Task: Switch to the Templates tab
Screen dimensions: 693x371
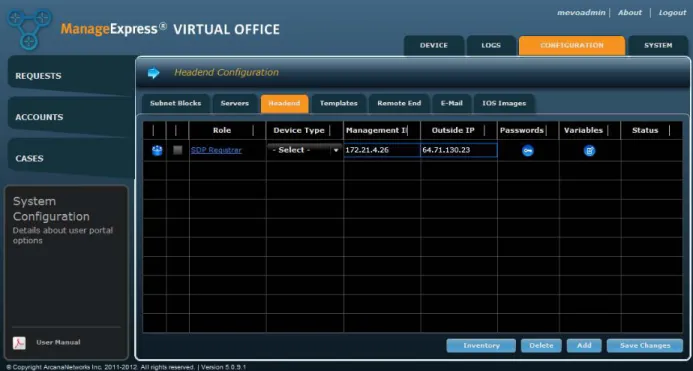Action: click(339, 103)
